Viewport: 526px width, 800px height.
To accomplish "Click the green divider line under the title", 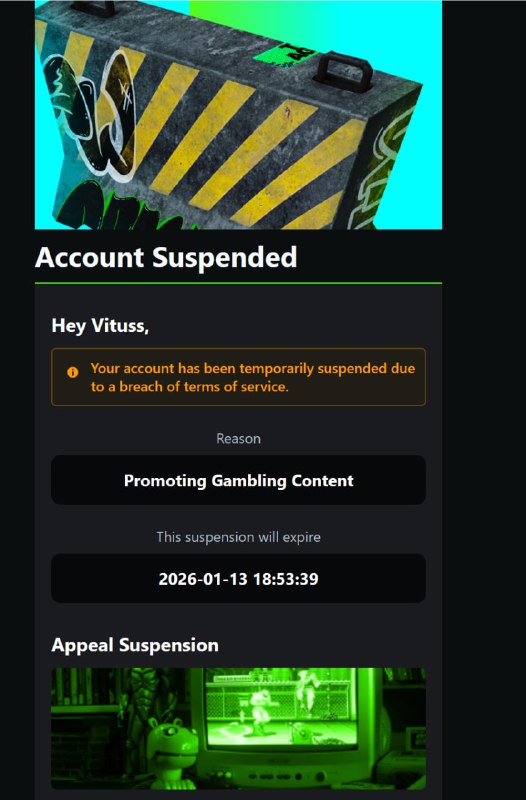I will (x=238, y=283).
